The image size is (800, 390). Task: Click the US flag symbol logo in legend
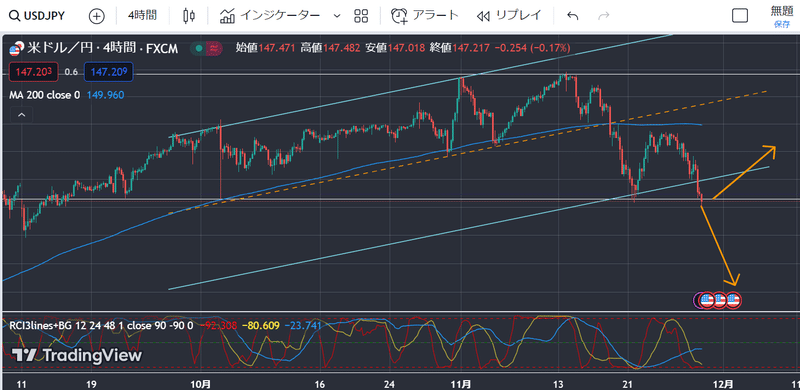(15, 50)
